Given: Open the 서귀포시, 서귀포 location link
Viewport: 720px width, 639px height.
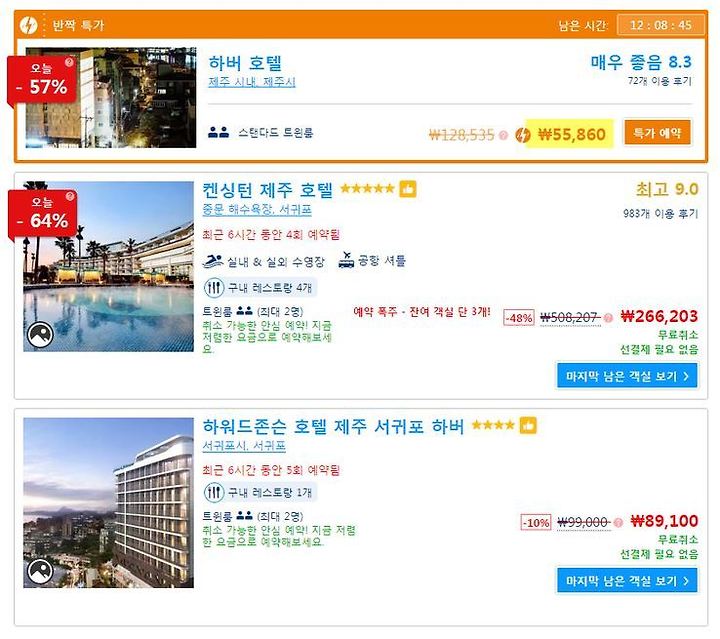Looking at the screenshot, I should [244, 446].
